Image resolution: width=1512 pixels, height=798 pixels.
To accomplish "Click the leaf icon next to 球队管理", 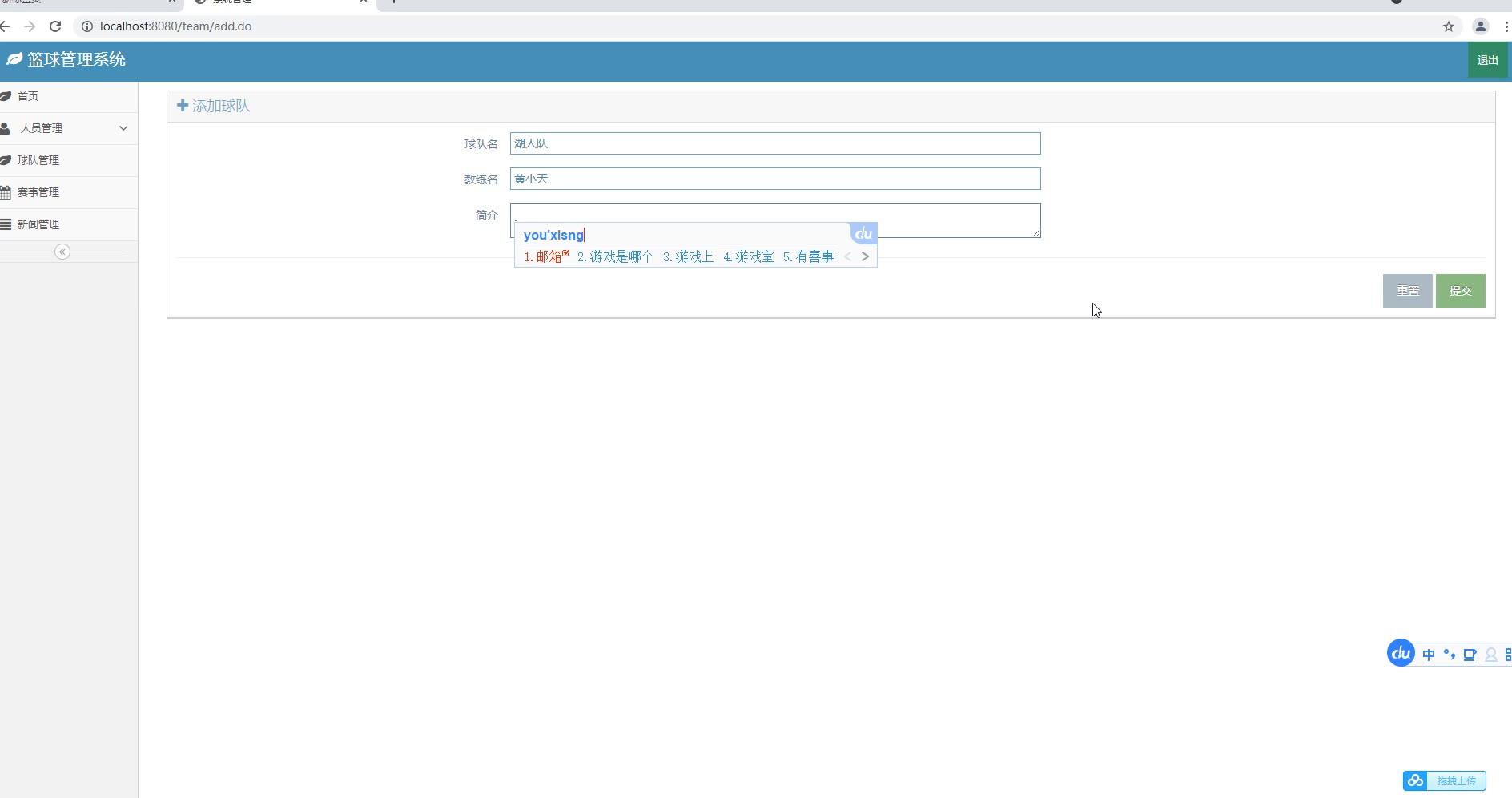I will pyautogui.click(x=6, y=160).
